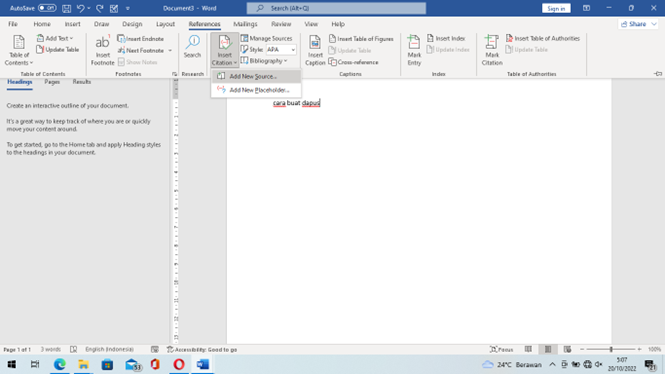Click the Research Search icon
665x374 pixels.
[x=193, y=47]
